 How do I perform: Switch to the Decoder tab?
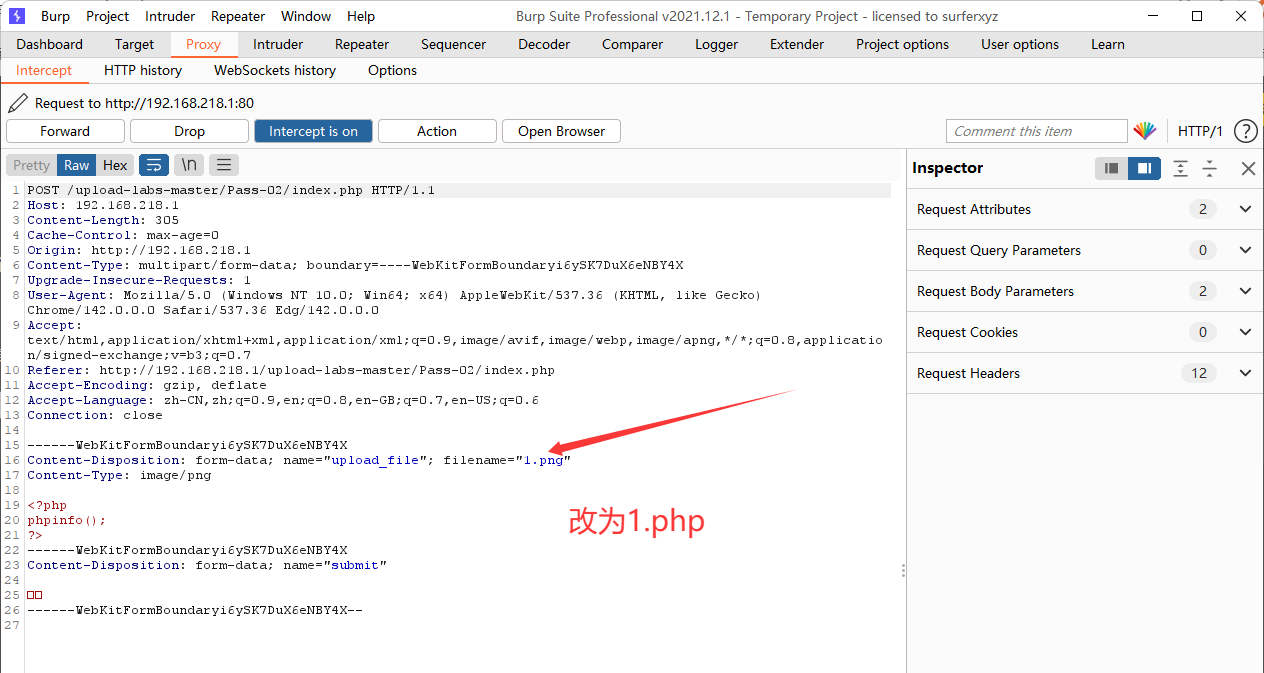click(x=544, y=44)
